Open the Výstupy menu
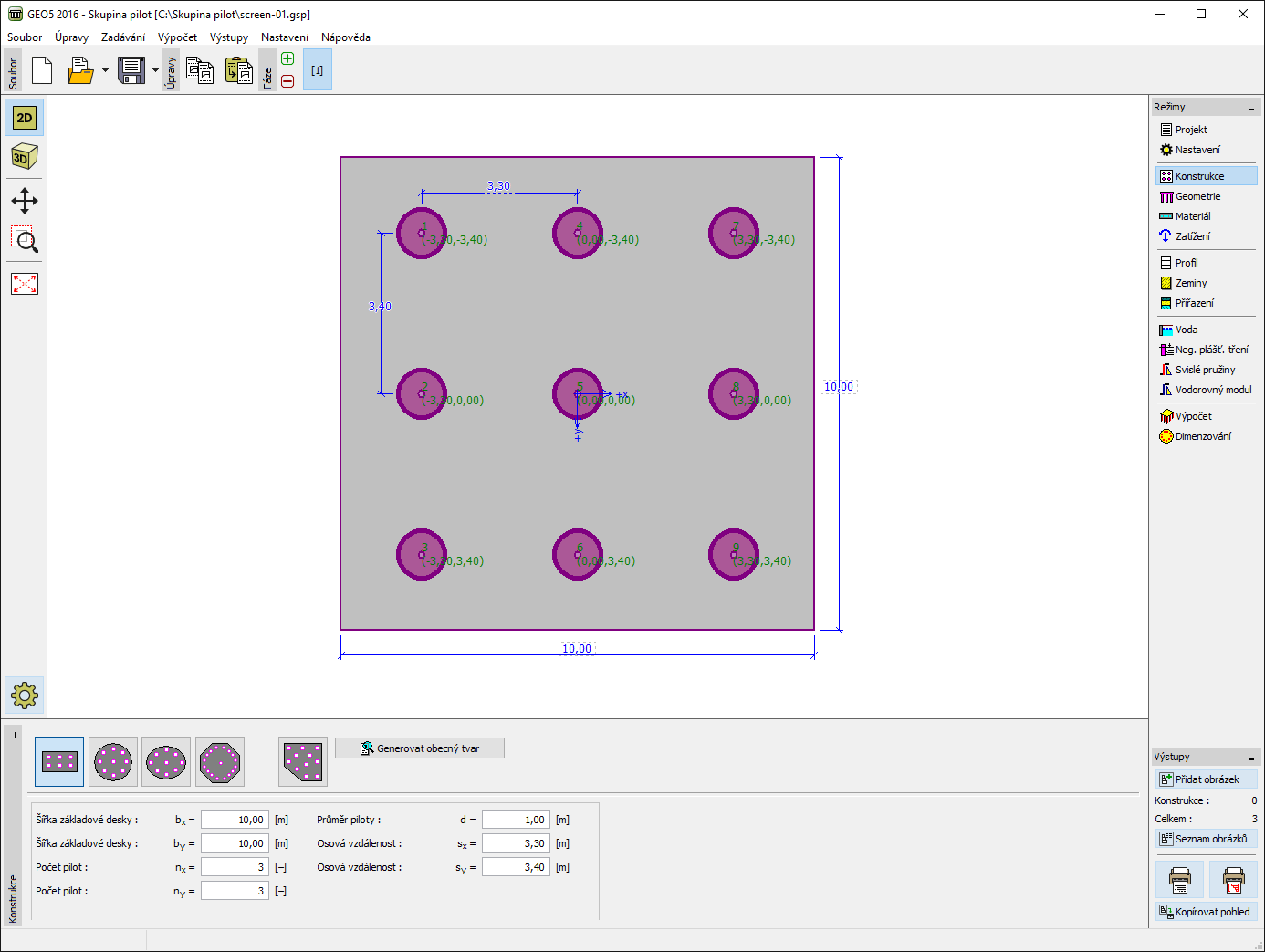The width and height of the screenshot is (1265, 952). 229,37
